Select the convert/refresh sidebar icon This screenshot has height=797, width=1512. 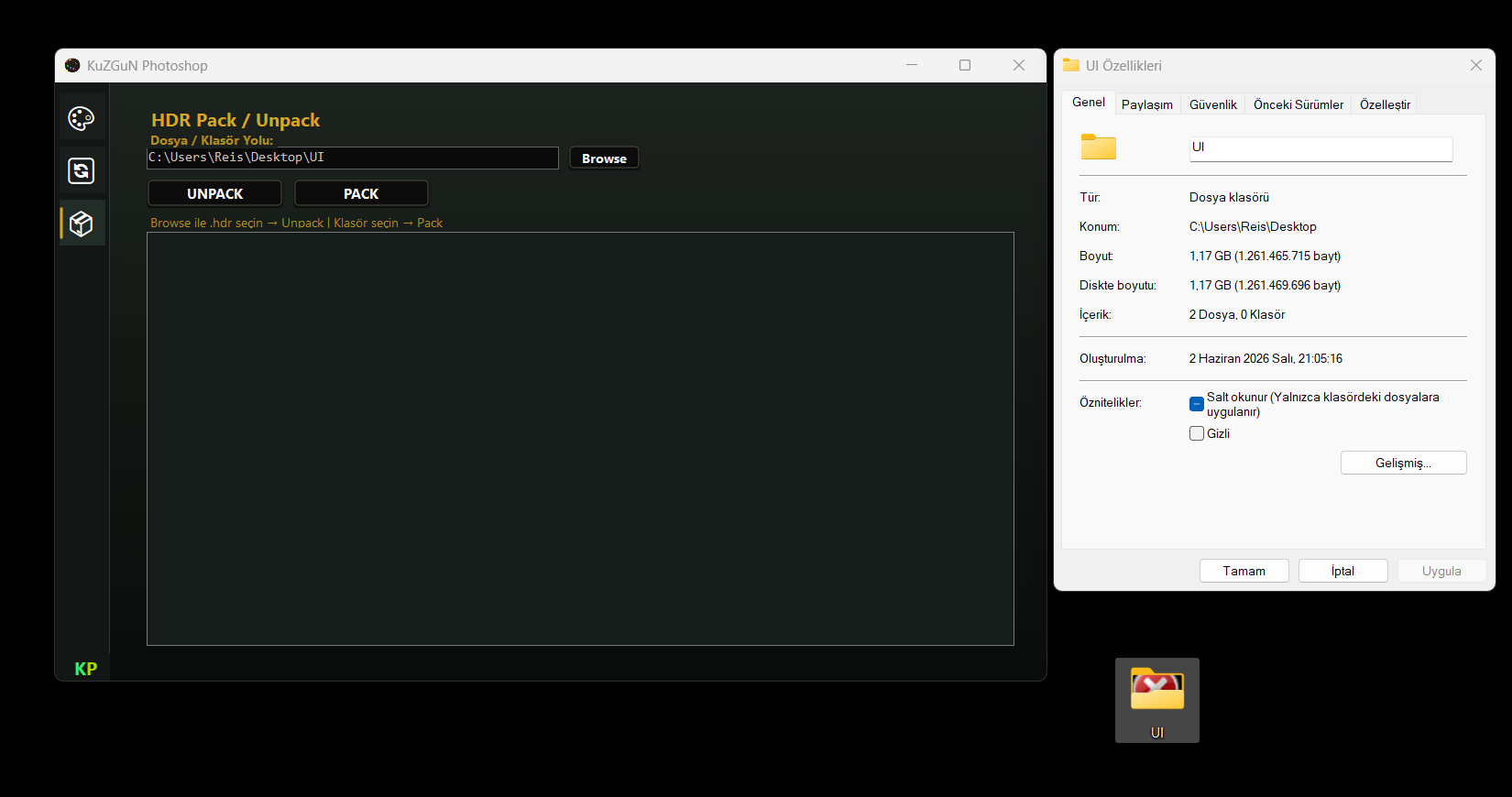[82, 170]
